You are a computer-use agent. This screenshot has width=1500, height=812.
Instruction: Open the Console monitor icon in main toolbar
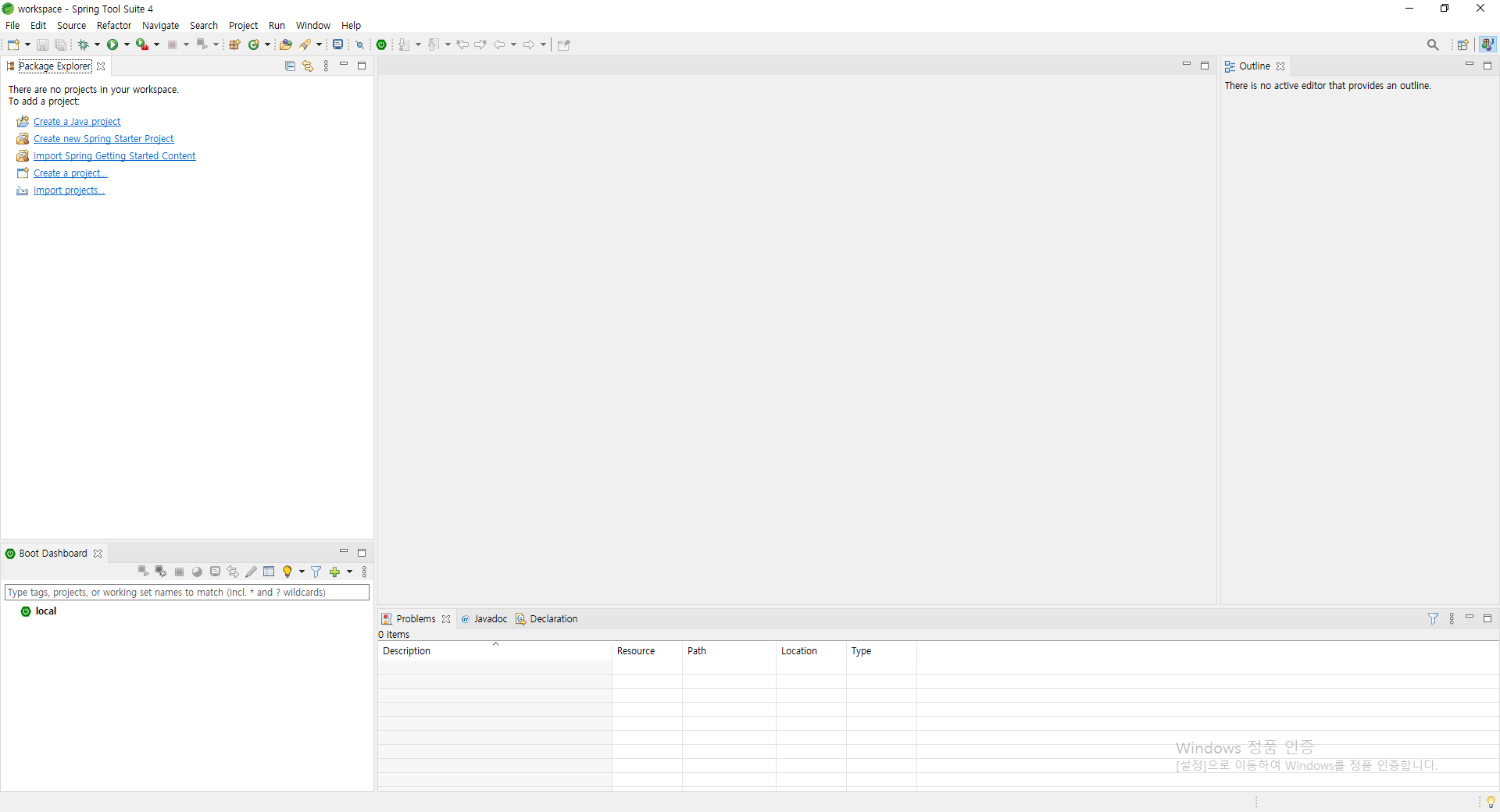337,45
